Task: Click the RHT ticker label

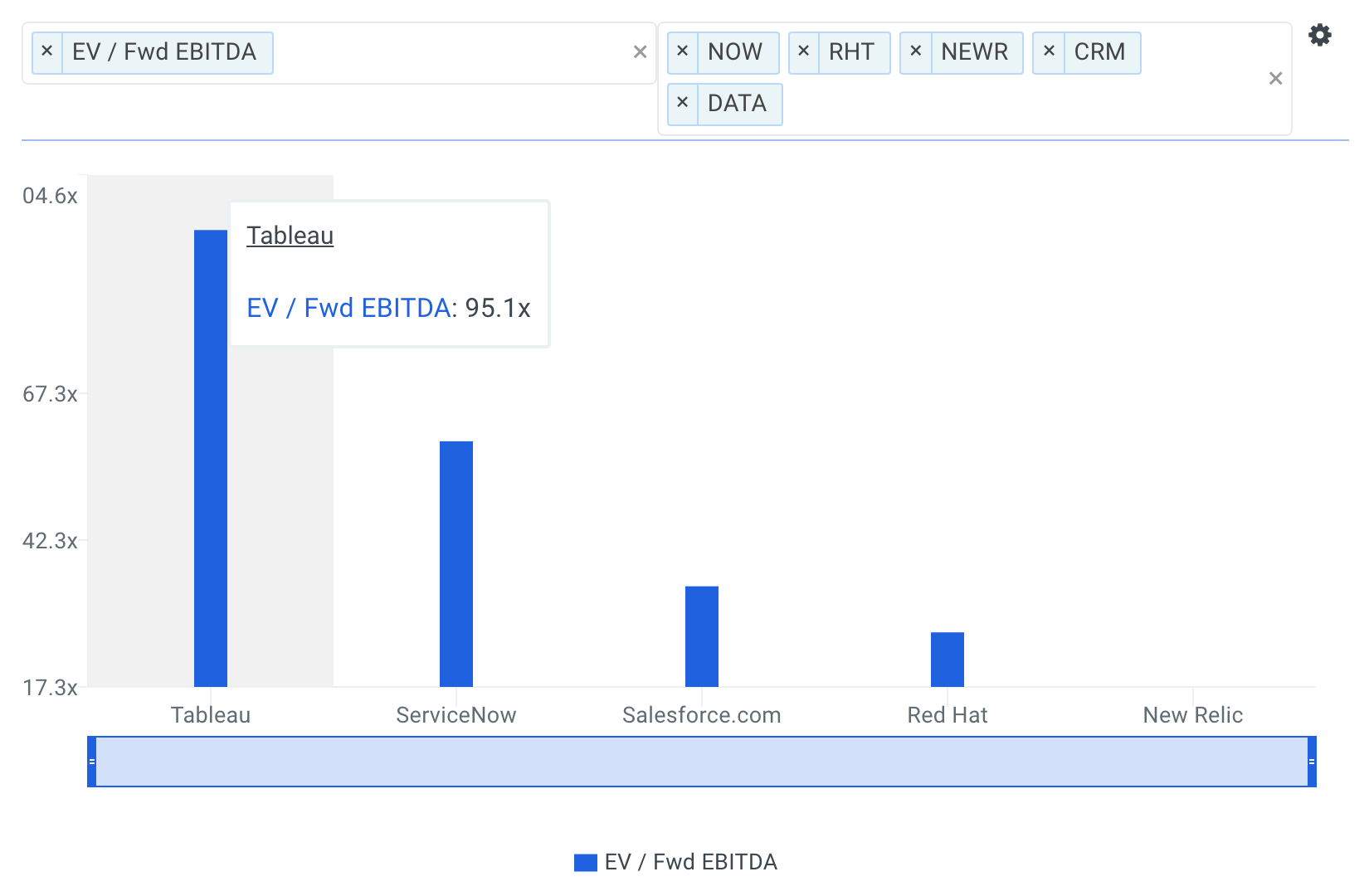Action: (x=851, y=52)
